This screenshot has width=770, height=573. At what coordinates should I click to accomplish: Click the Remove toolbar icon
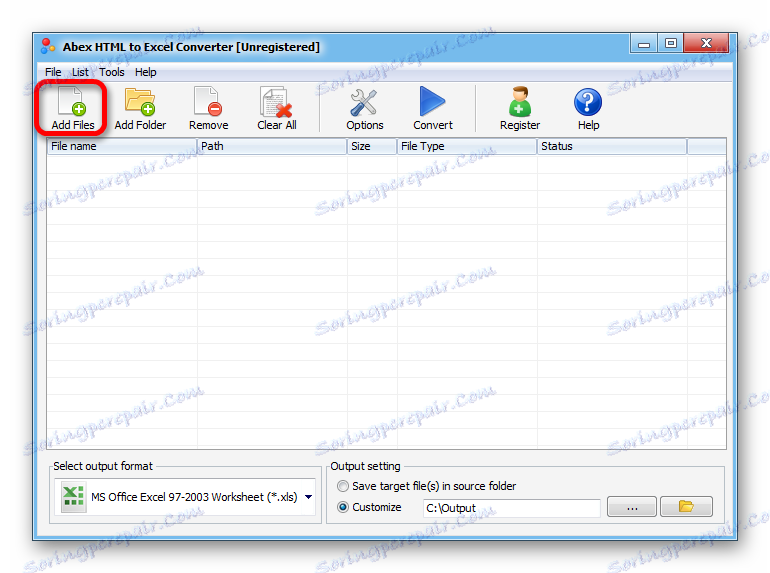pyautogui.click(x=208, y=101)
